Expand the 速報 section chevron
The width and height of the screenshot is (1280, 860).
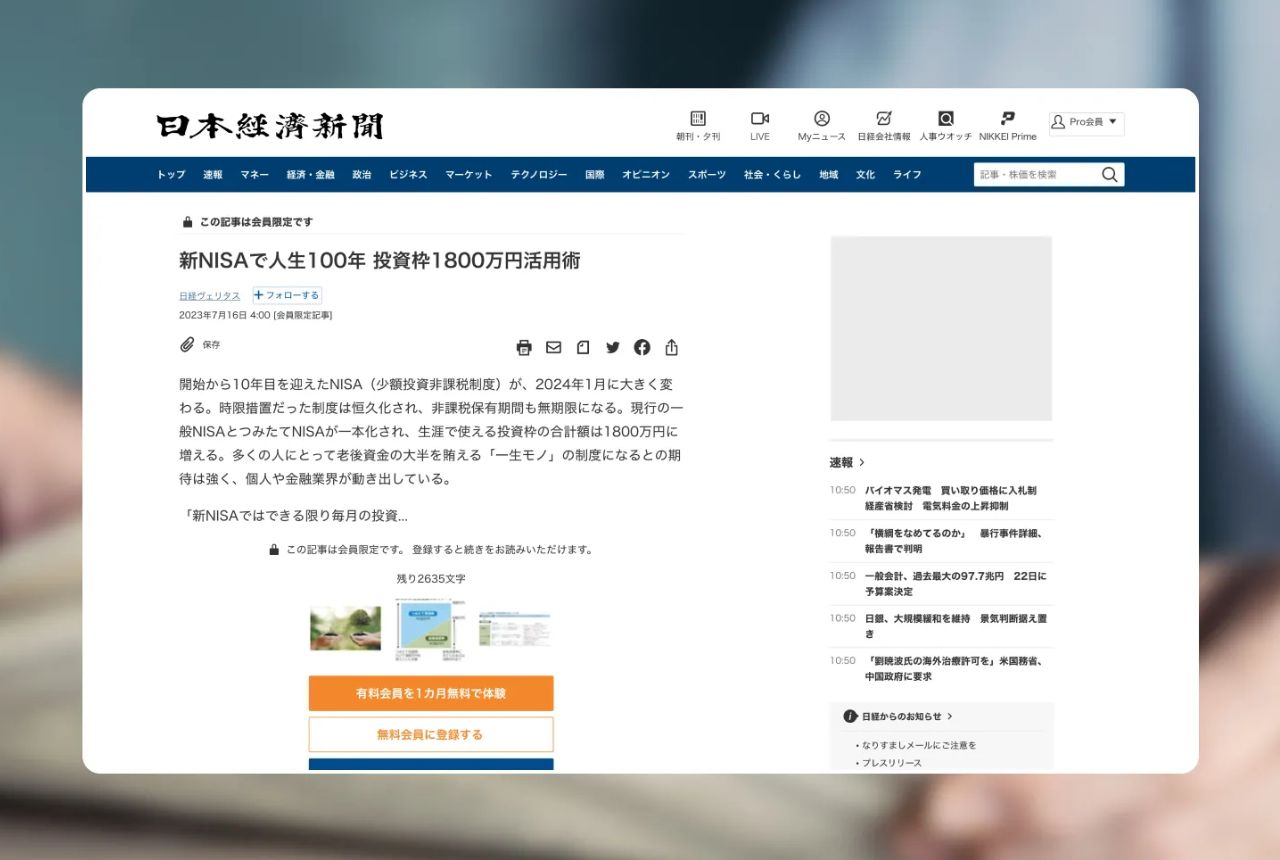tap(862, 463)
